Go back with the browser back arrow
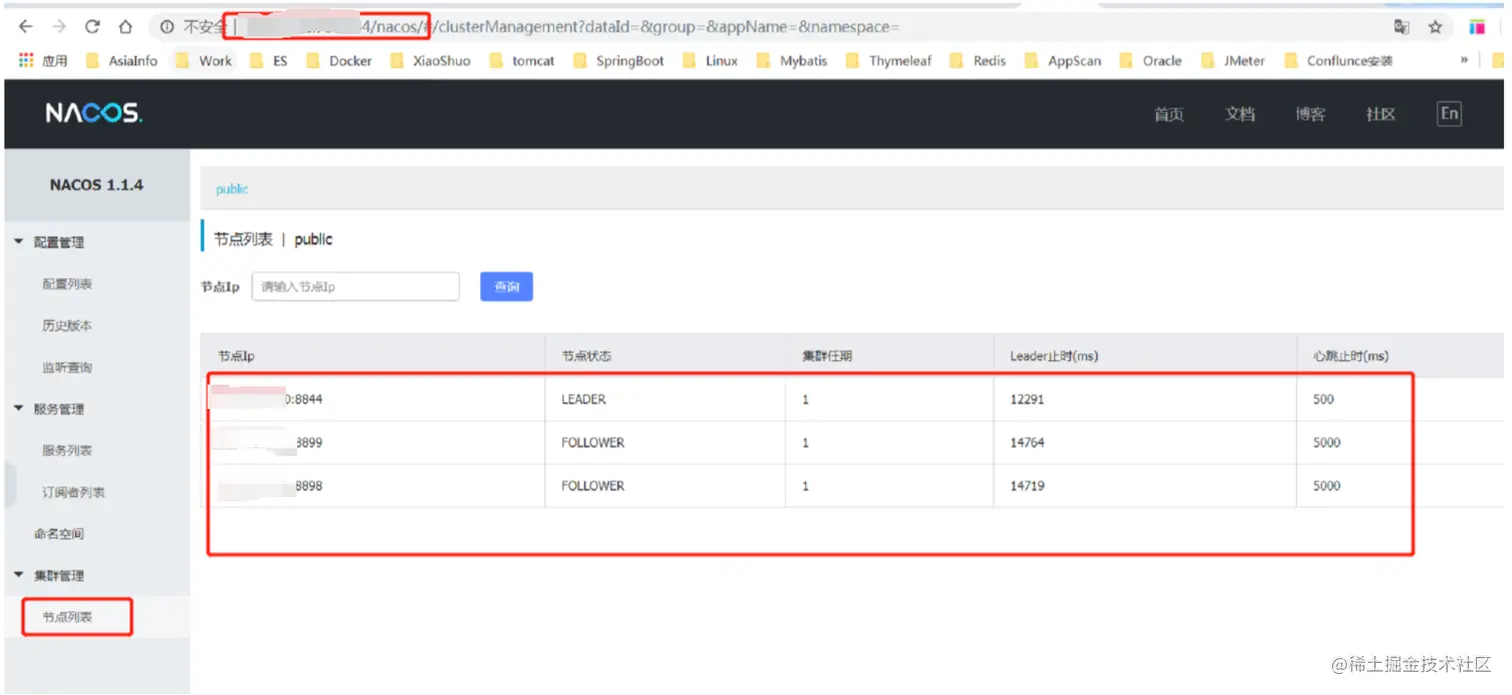This screenshot has width=1512, height=695. coord(26,27)
